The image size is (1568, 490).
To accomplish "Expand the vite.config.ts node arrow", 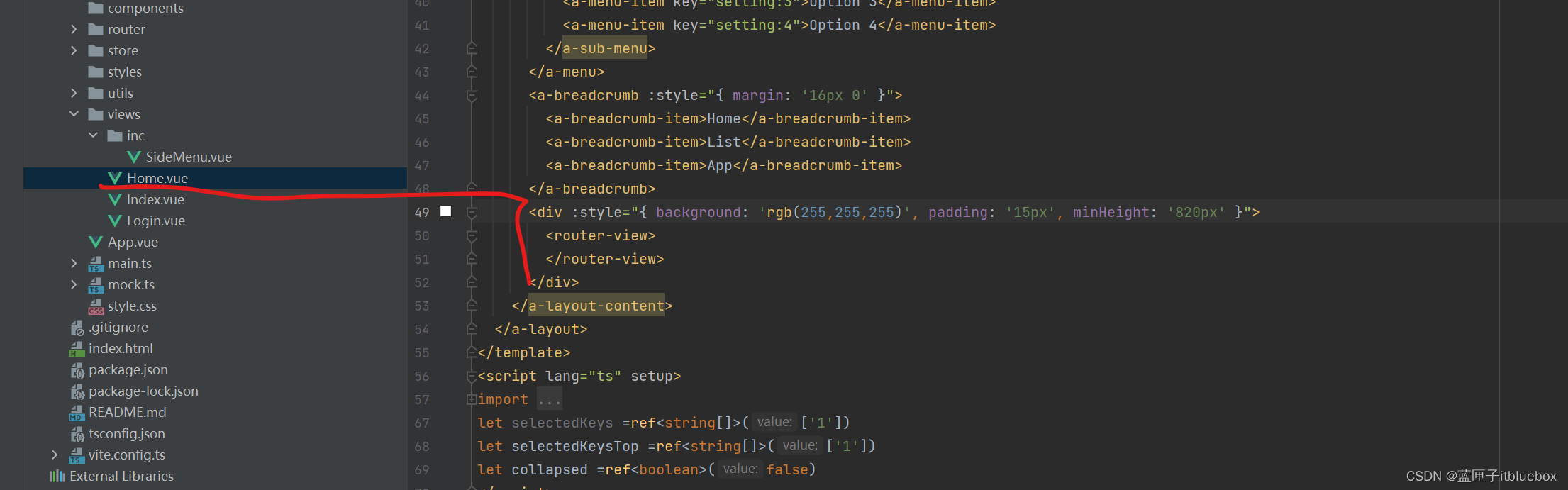I will (x=55, y=455).
